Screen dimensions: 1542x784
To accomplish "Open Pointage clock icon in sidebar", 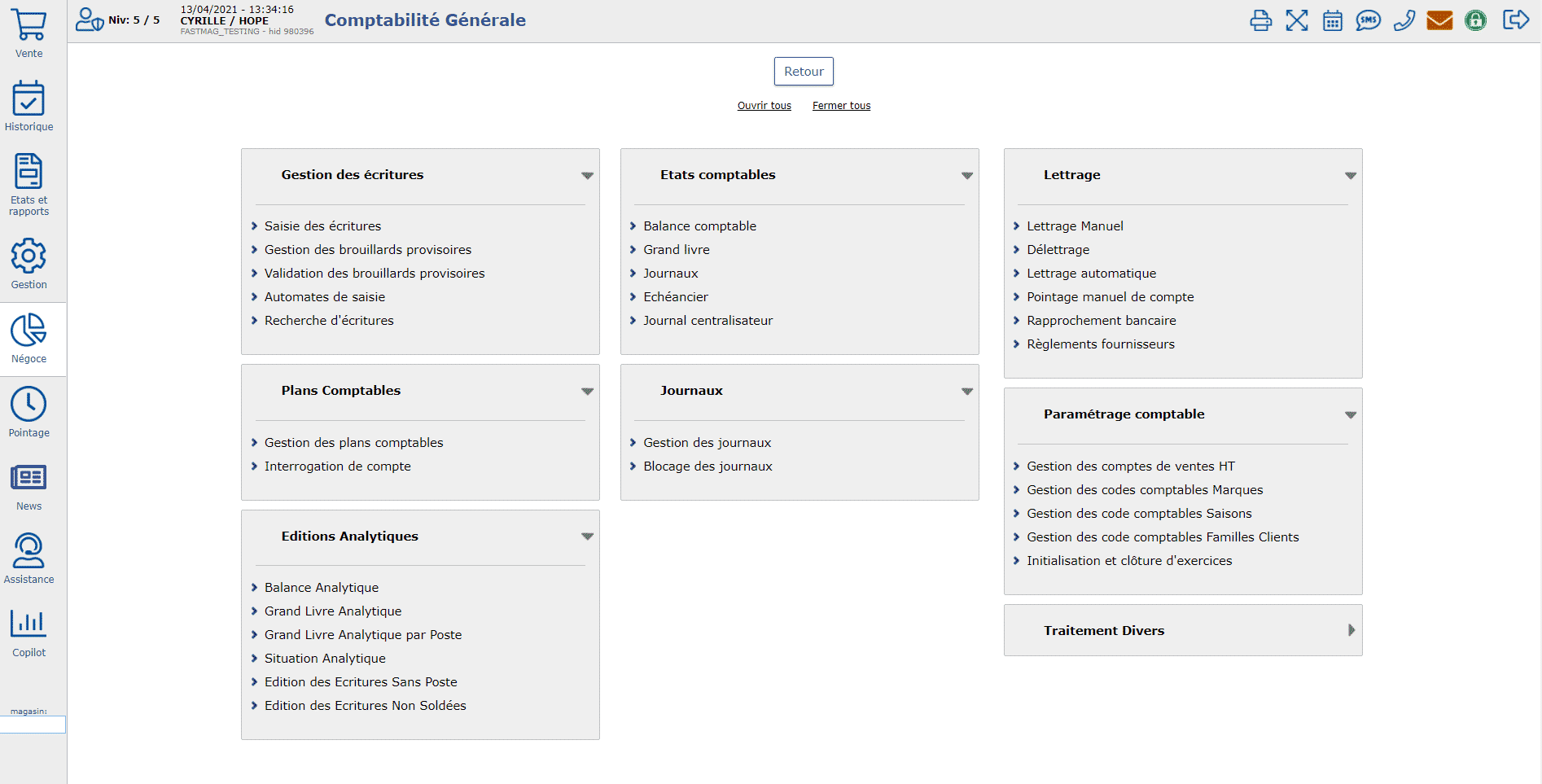I will coord(28,412).
